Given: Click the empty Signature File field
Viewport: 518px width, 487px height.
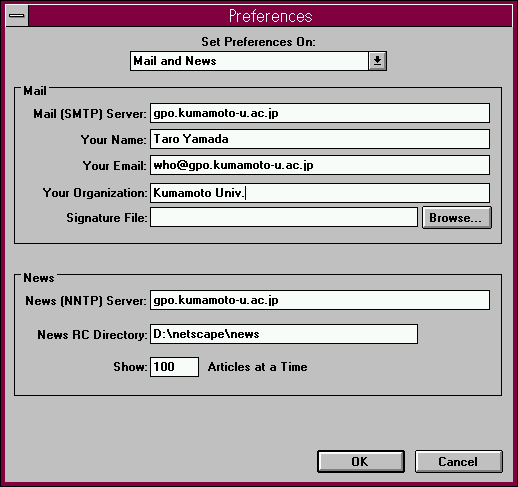Looking at the screenshot, I should [x=284, y=217].
